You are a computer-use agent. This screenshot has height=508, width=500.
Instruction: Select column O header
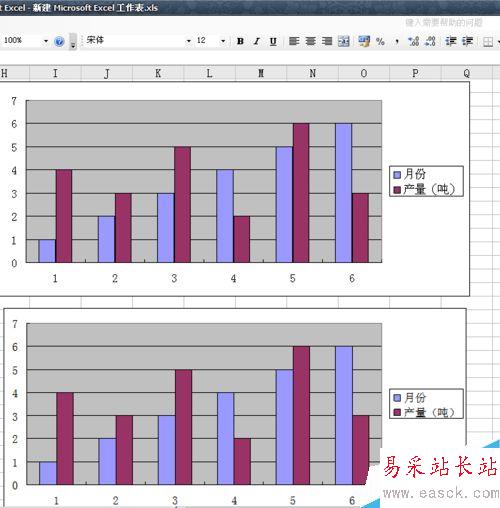(x=364, y=73)
